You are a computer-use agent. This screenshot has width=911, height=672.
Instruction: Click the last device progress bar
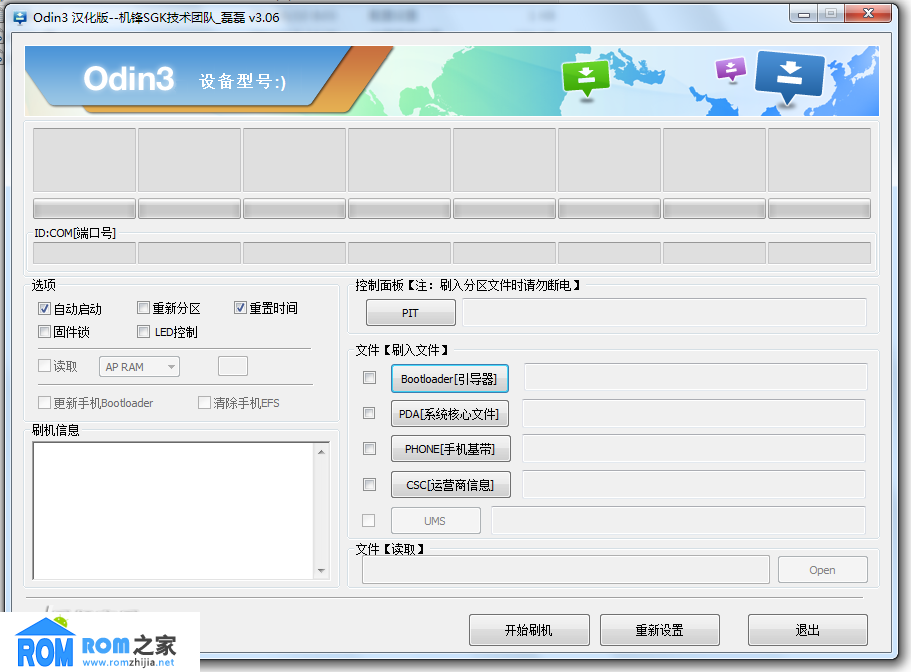pos(819,209)
